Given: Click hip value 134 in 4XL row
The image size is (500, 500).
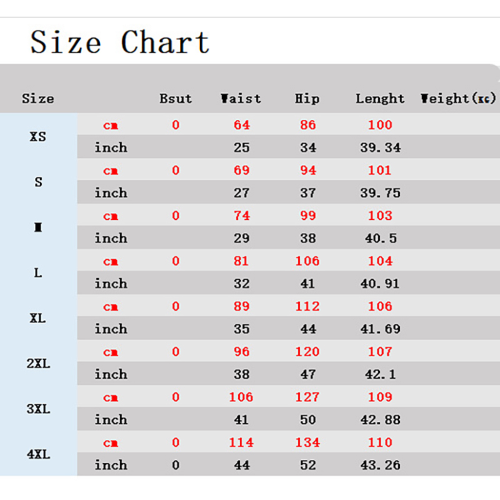Looking at the screenshot, I should point(307,442).
